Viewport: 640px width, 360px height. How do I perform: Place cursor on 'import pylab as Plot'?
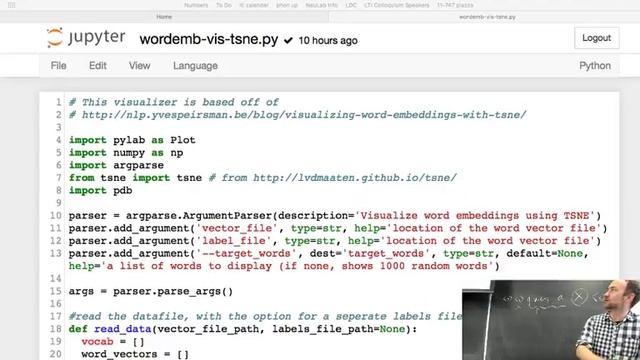click(x=132, y=140)
